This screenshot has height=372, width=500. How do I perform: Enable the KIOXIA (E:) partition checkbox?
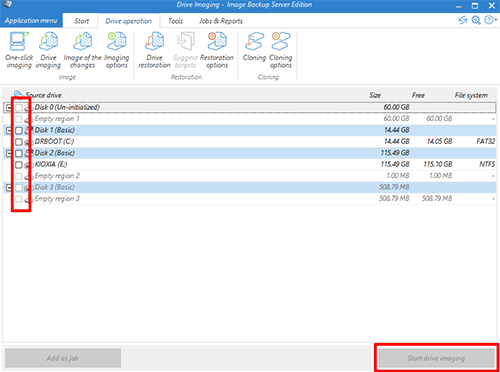(x=19, y=165)
